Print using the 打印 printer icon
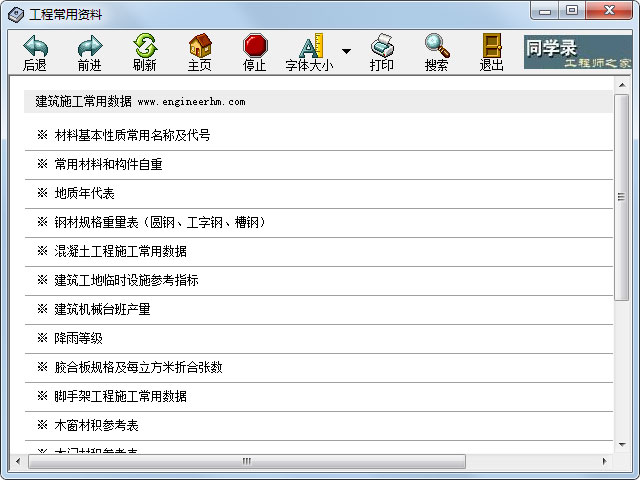Screen dimensions: 640x480 click(x=382, y=45)
